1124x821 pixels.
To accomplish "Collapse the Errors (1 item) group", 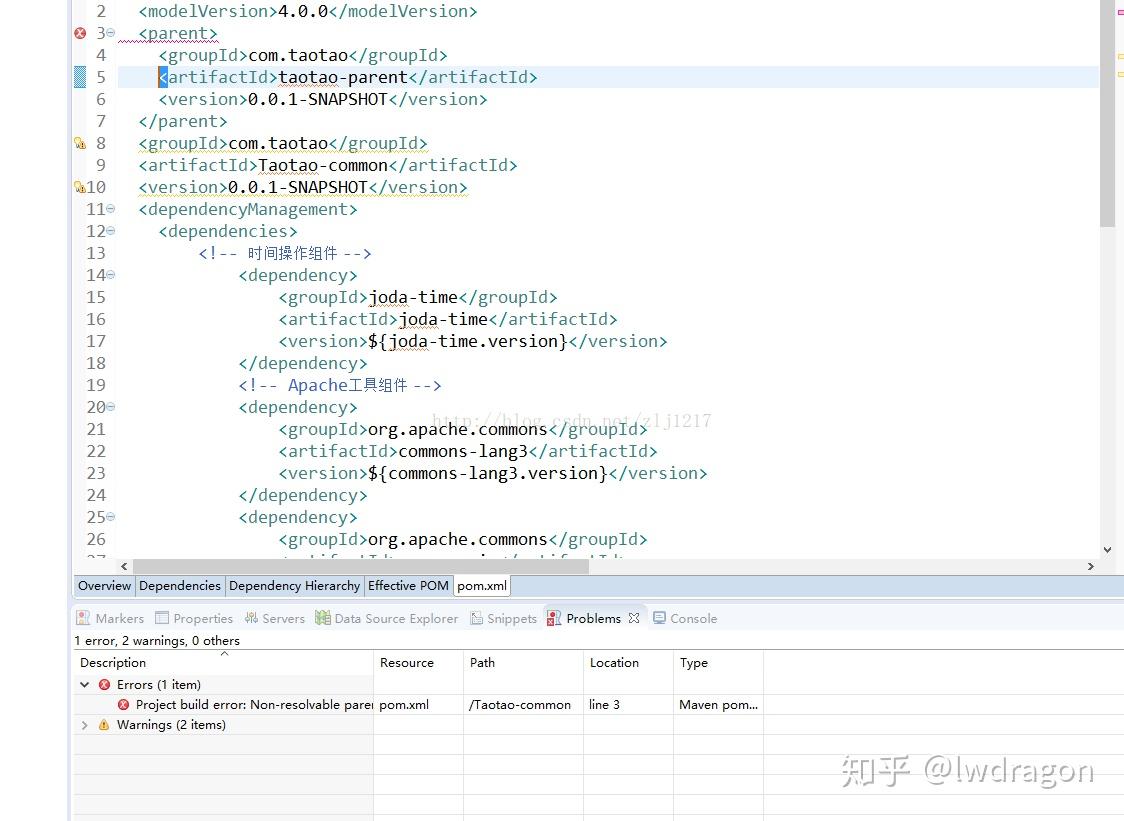I will [85, 684].
